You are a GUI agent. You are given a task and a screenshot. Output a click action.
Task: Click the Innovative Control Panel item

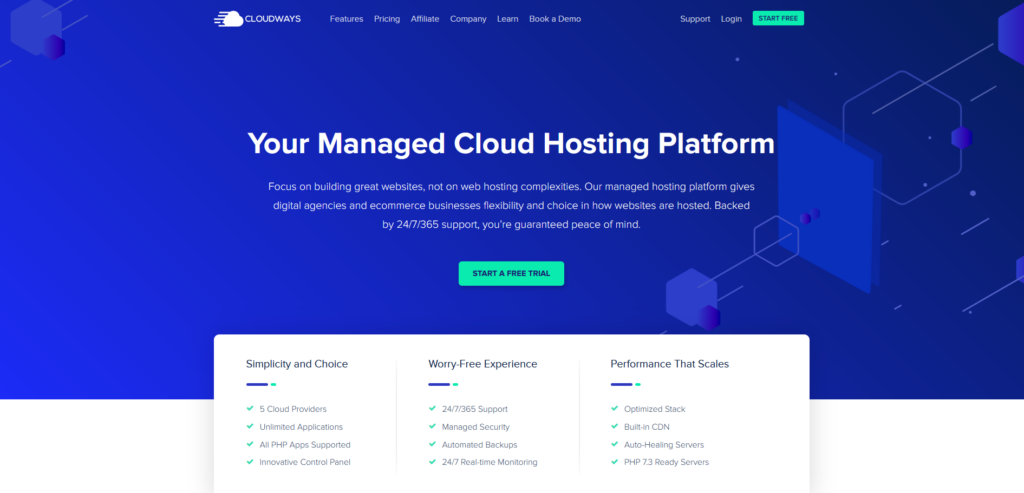click(x=304, y=462)
